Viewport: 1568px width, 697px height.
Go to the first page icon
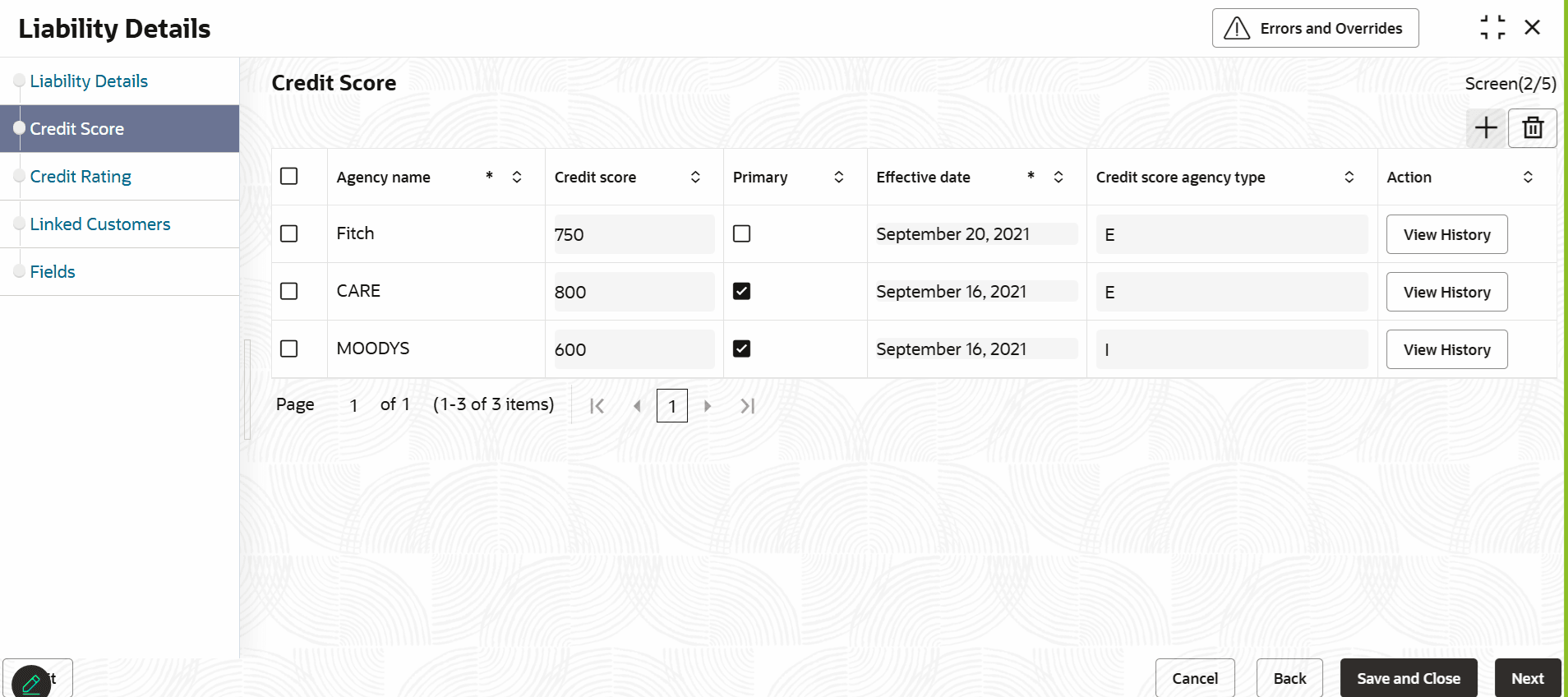pos(597,406)
